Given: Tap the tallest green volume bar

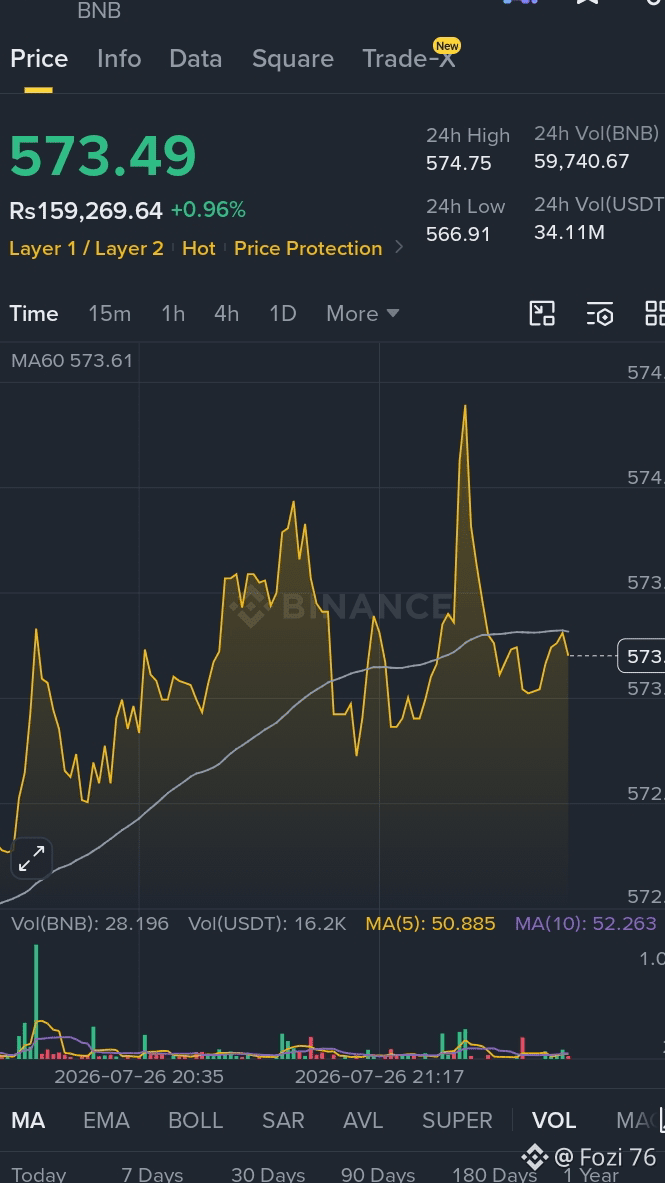Looking at the screenshot, I should (x=35, y=1000).
